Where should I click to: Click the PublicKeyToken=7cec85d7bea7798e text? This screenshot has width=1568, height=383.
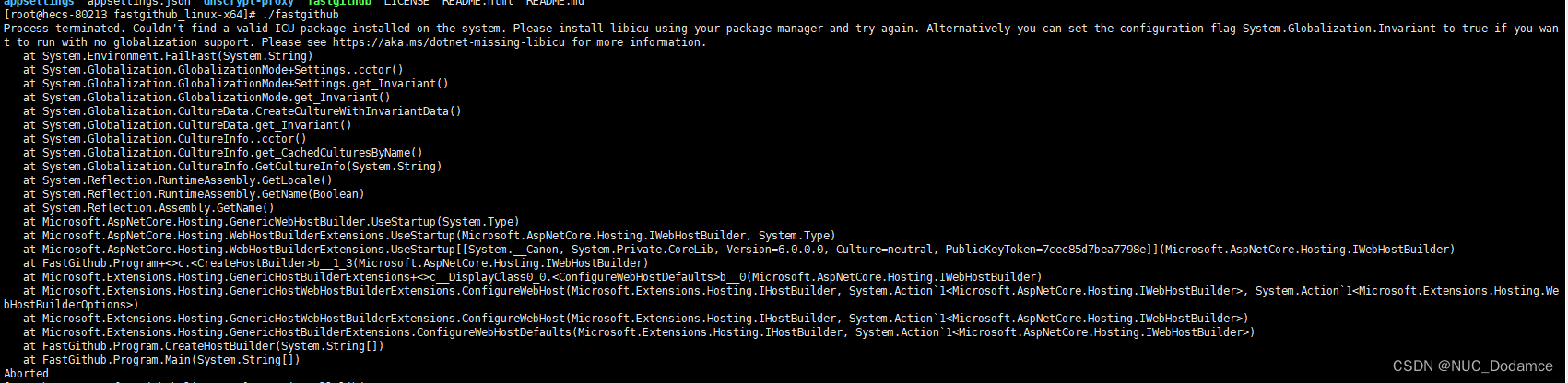pyautogui.click(x=1048, y=250)
